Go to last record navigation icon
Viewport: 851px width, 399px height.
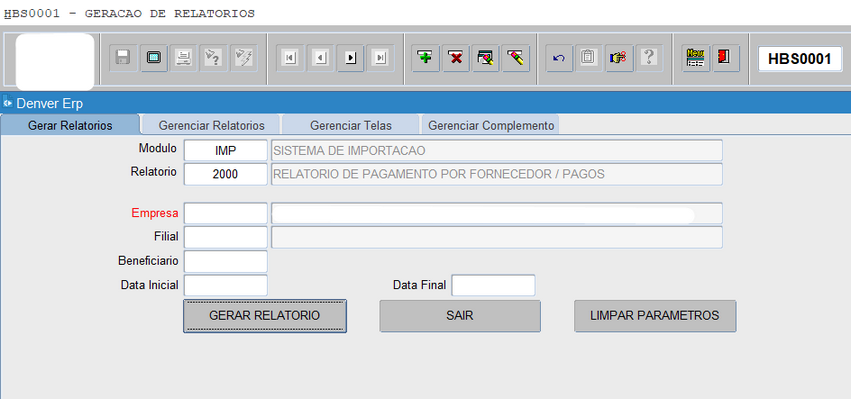[x=380, y=58]
